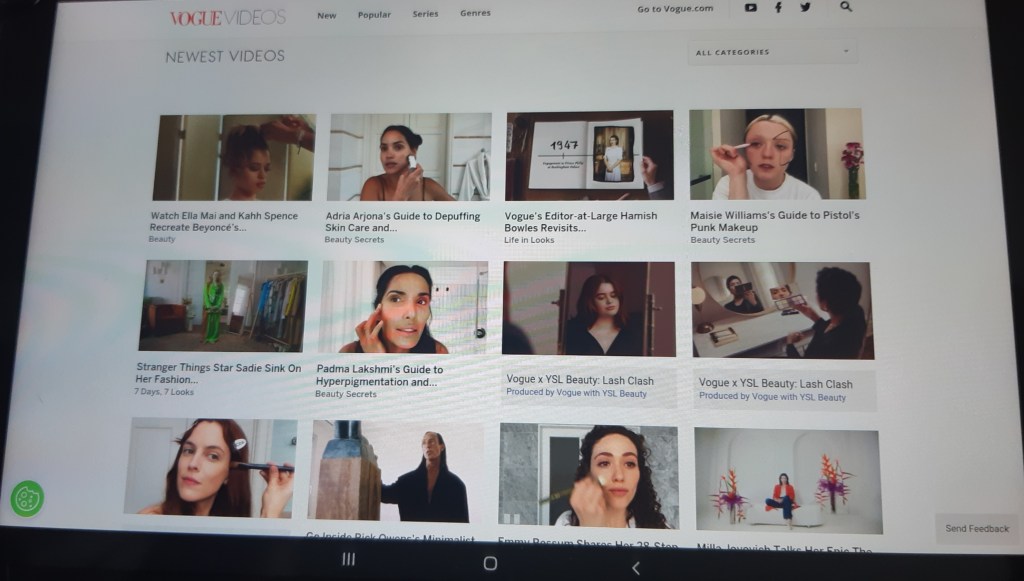Open Padma Lakshmi's Hyperpigmentation guide thumbnail
Screen dimensions: 1024x581
click(404, 308)
